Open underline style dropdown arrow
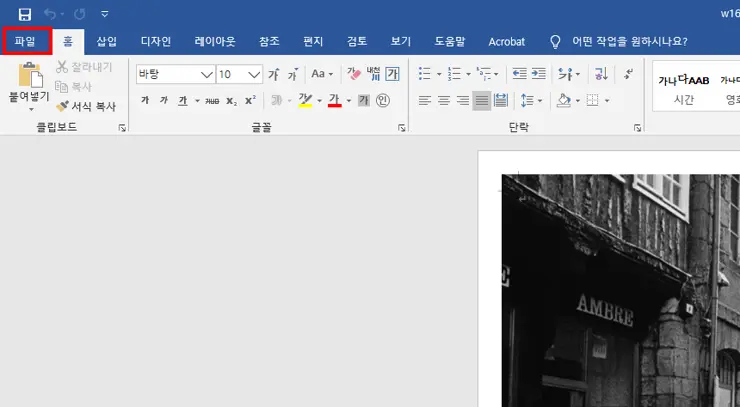 click(197, 101)
